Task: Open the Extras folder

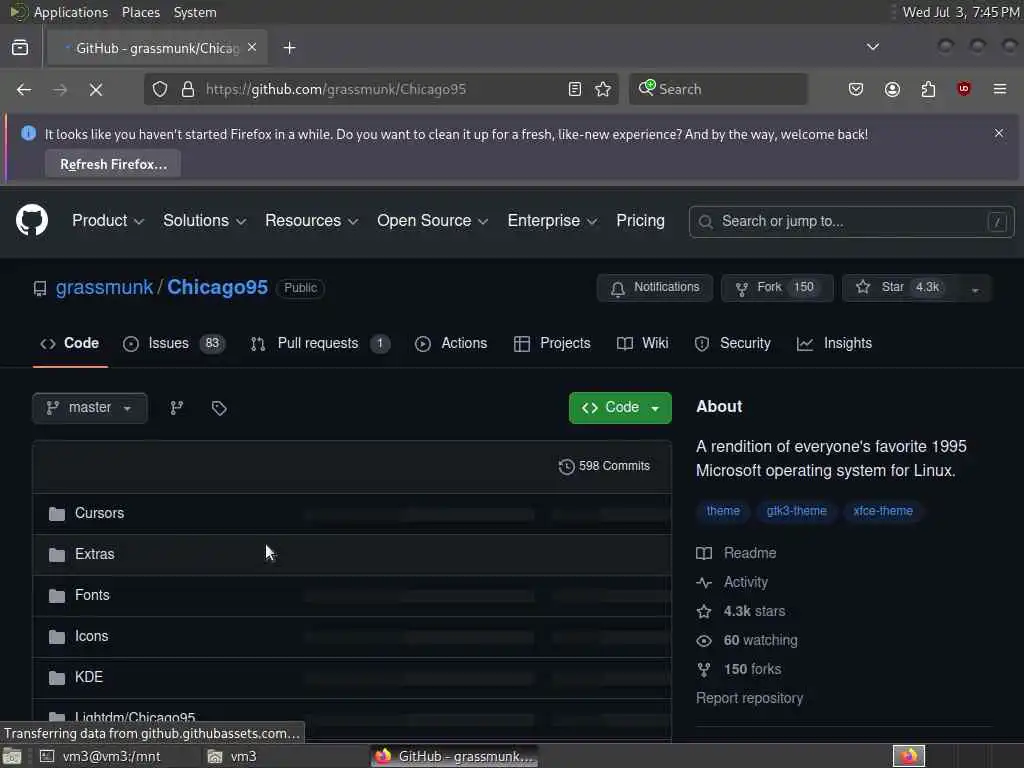Action: pyautogui.click(x=95, y=554)
